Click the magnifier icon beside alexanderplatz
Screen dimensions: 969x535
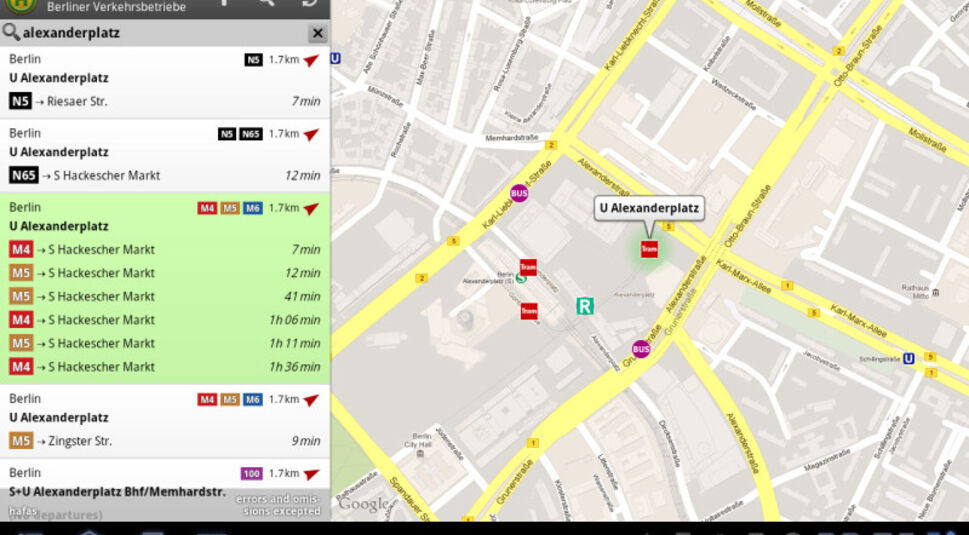pyautogui.click(x=11, y=33)
